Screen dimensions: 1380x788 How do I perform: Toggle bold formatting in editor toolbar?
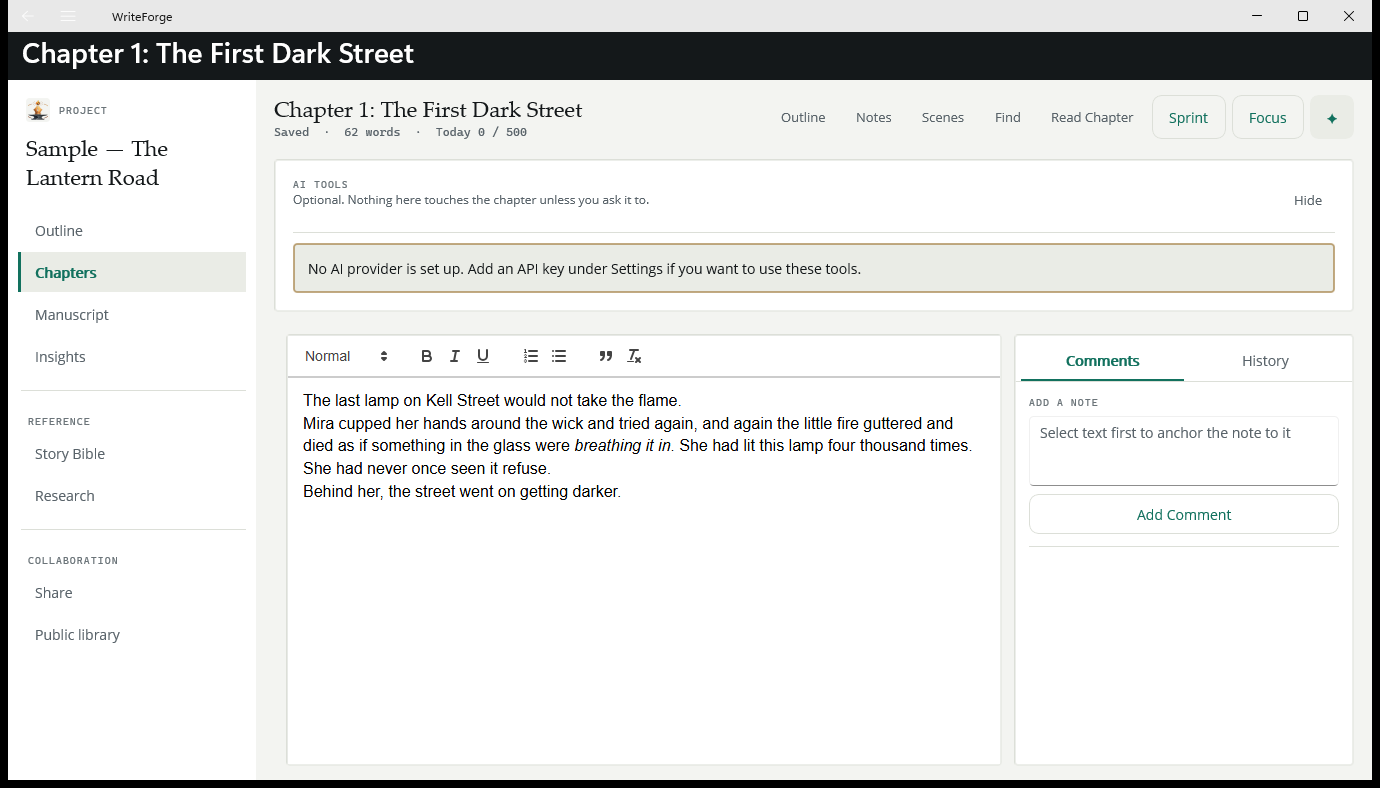coord(427,356)
